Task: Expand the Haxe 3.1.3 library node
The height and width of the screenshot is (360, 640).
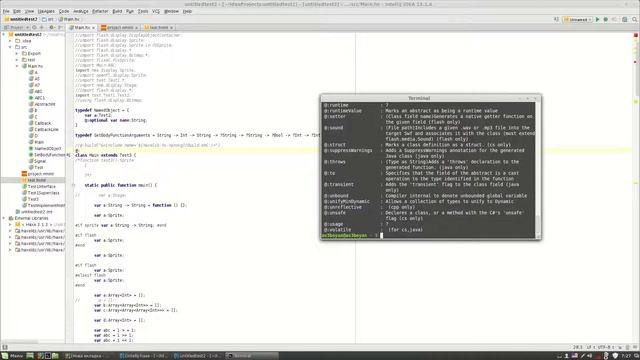Action: pyautogui.click(x=11, y=224)
